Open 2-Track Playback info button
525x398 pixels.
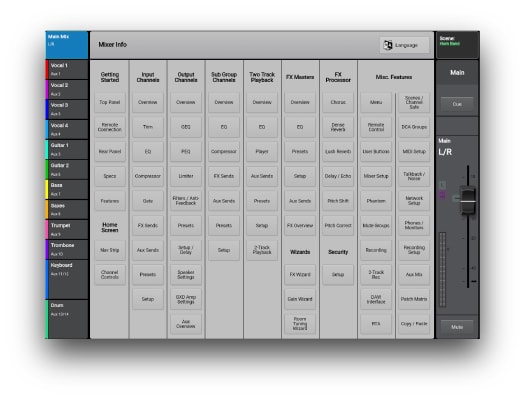pyautogui.click(x=262, y=250)
